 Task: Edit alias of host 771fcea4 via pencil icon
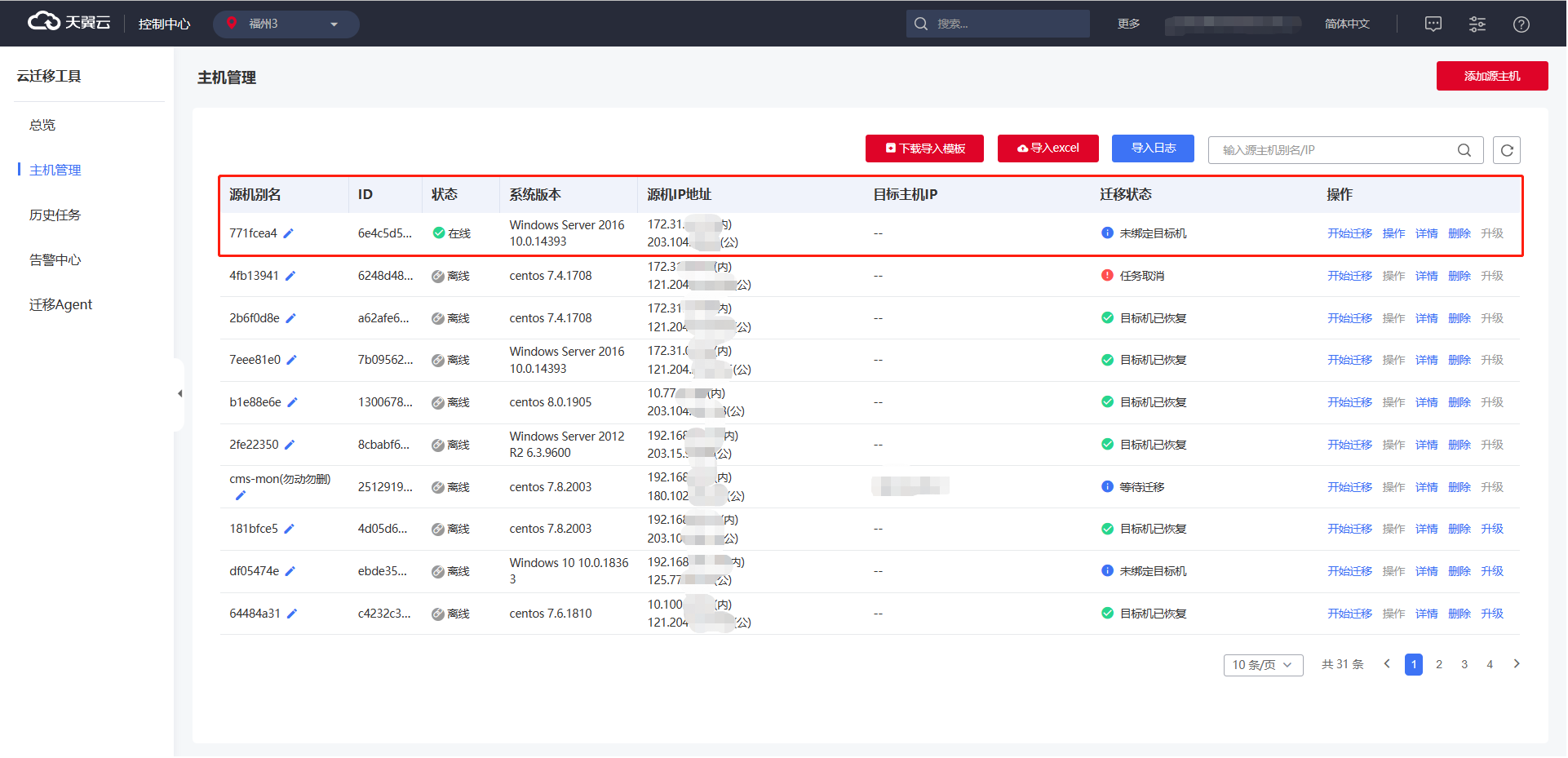(289, 233)
